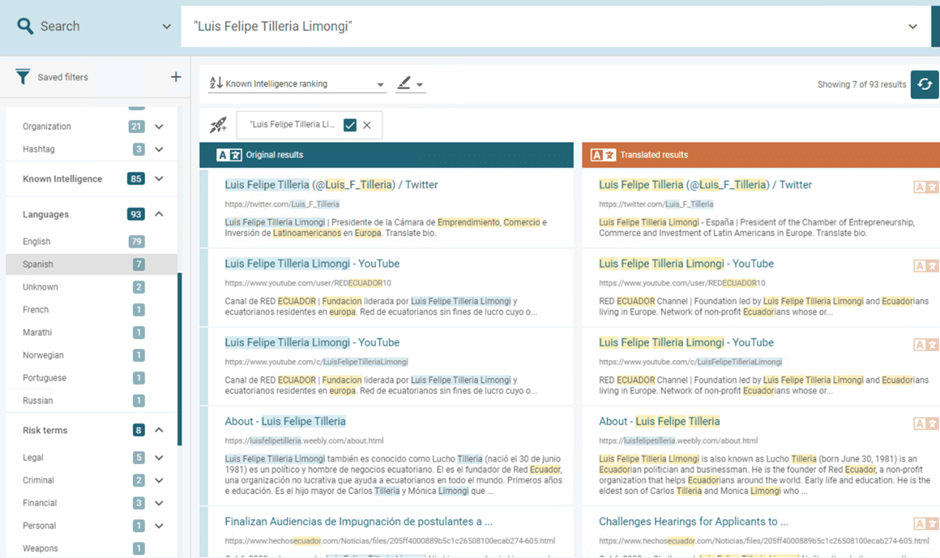Expand the Financial risk term

159,503
